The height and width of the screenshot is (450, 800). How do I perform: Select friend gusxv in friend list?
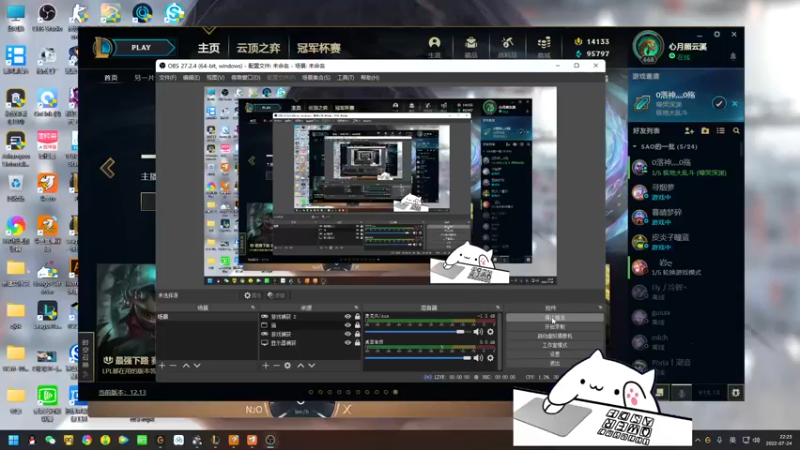(685, 317)
